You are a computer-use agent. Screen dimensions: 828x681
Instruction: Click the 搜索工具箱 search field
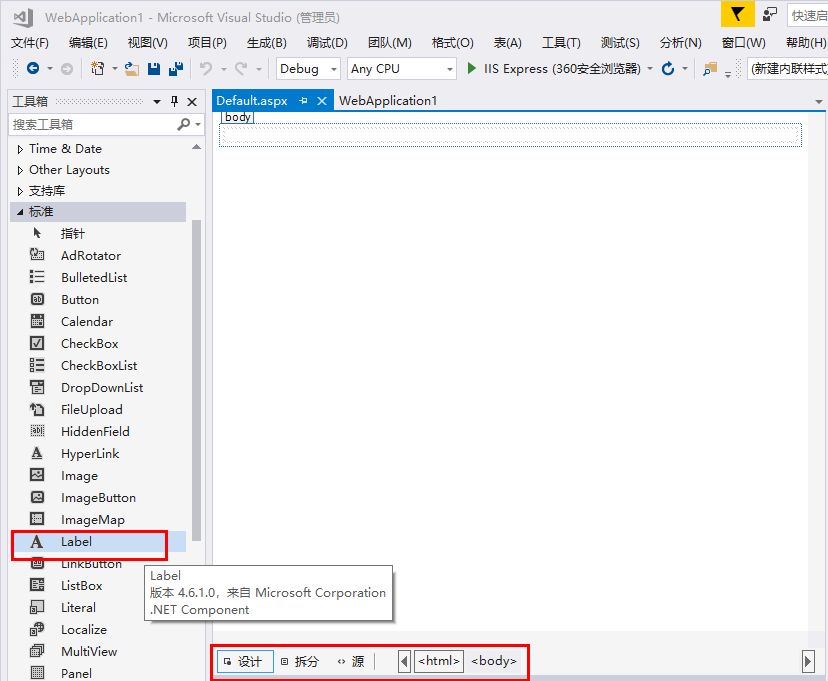[x=94, y=124]
